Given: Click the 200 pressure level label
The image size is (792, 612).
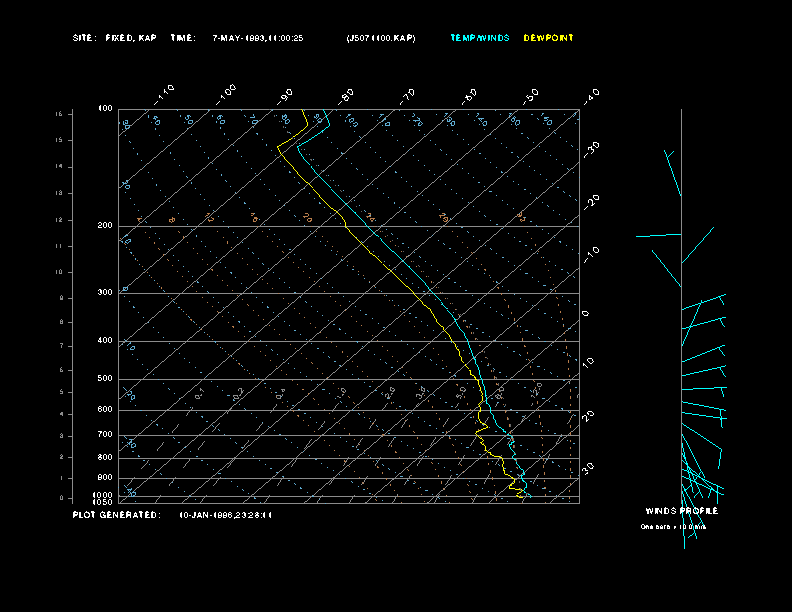Looking at the screenshot, I should click(105, 226).
